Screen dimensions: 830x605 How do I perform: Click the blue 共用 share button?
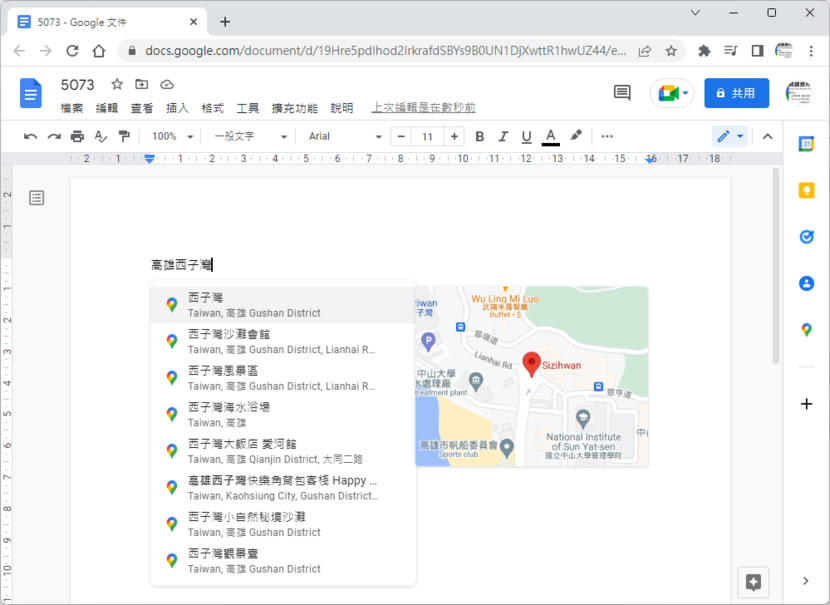tap(736, 93)
